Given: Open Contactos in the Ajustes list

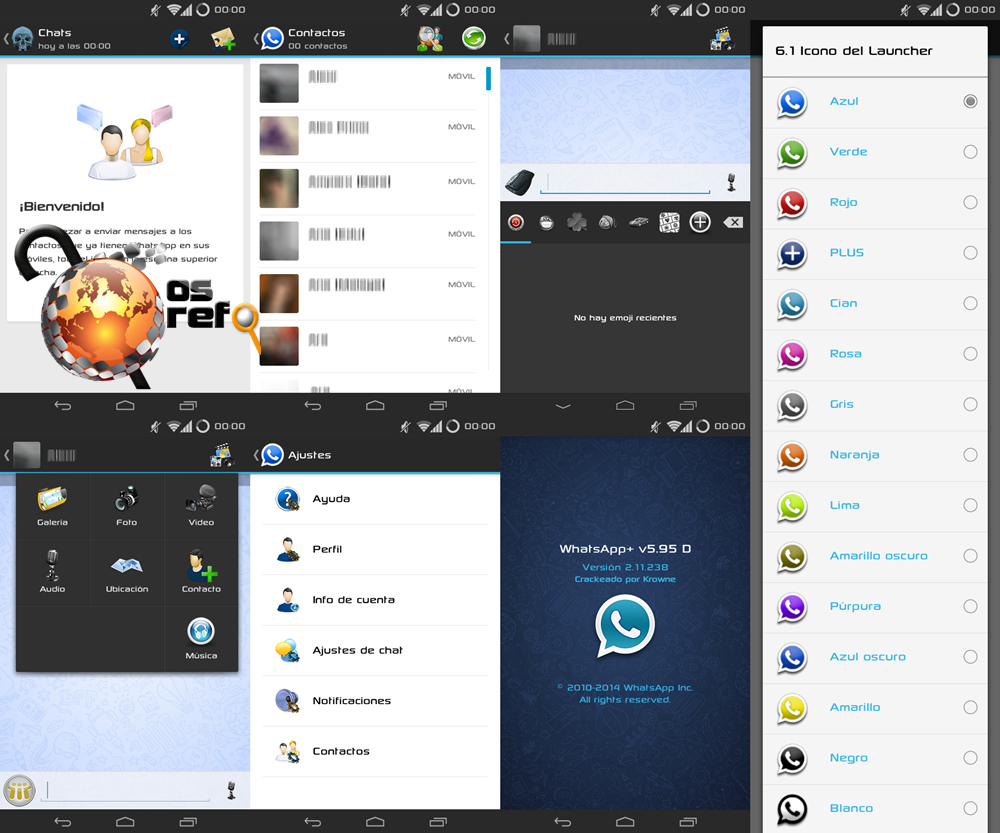Looking at the screenshot, I should (375, 751).
